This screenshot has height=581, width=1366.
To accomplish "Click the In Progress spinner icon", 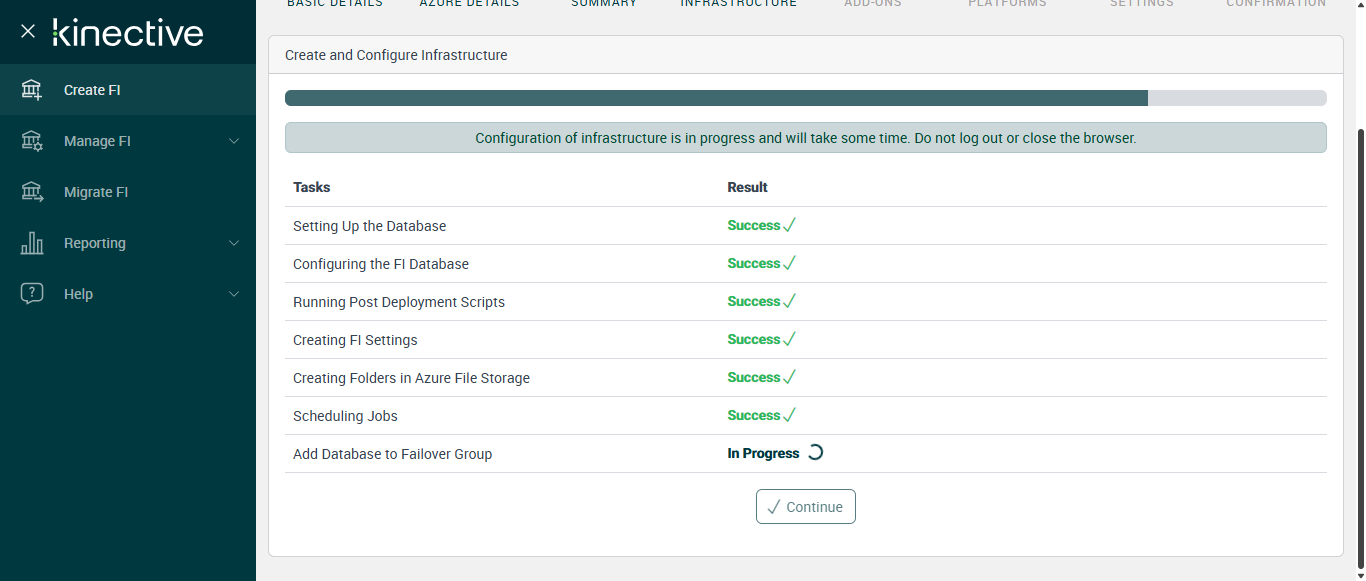I will pos(815,453).
